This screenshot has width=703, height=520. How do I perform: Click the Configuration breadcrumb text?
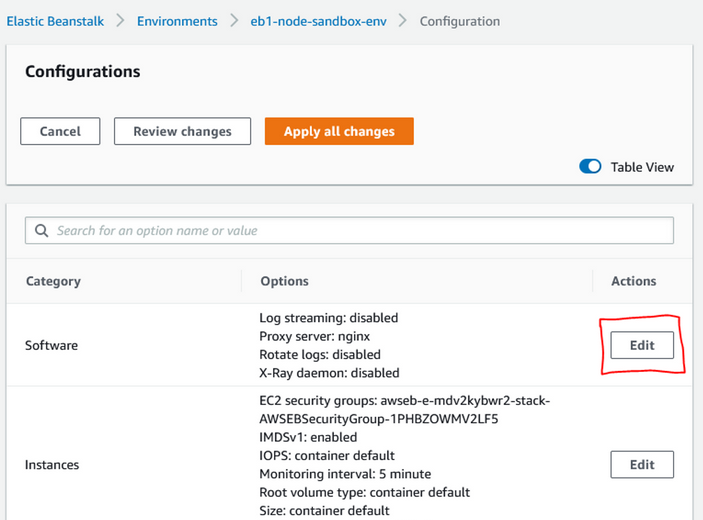coord(460,21)
